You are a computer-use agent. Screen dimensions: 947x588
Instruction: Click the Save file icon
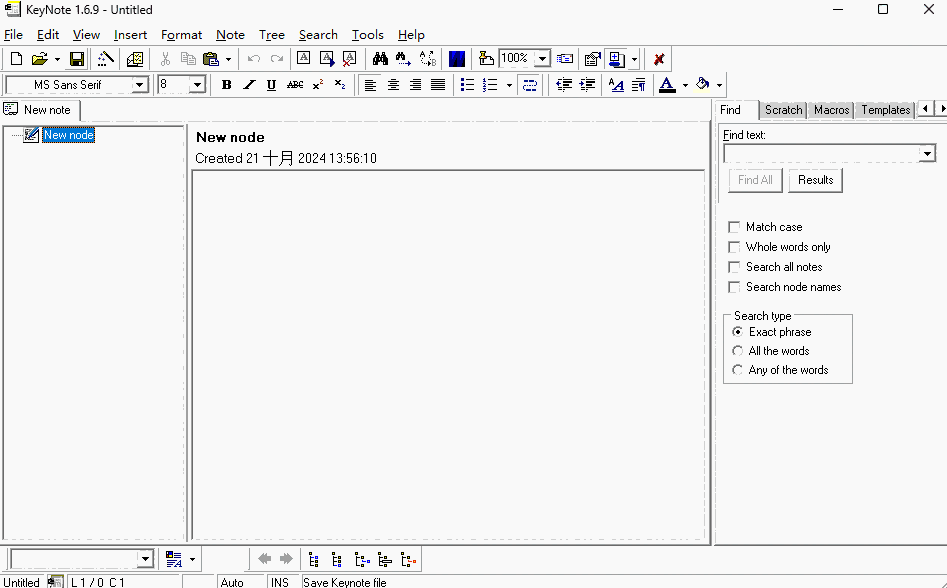[77, 59]
